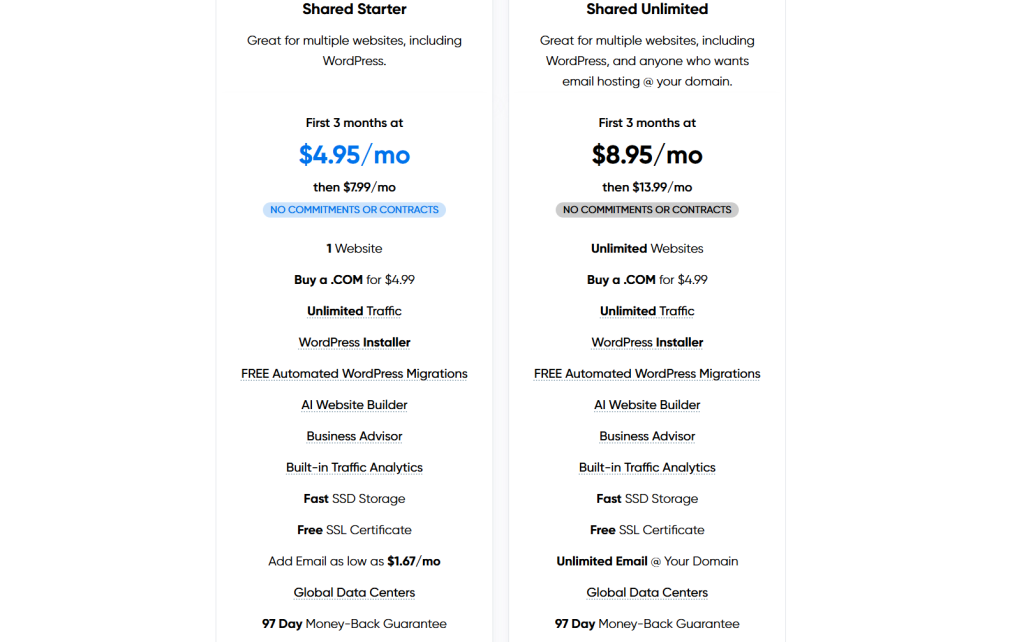Open FREE Automated WordPress Migrations under Shared Starter

(x=354, y=374)
